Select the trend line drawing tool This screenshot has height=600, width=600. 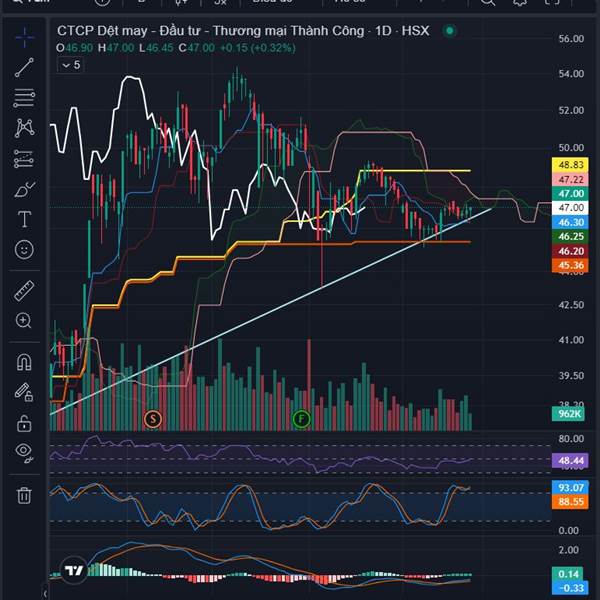pos(24,67)
